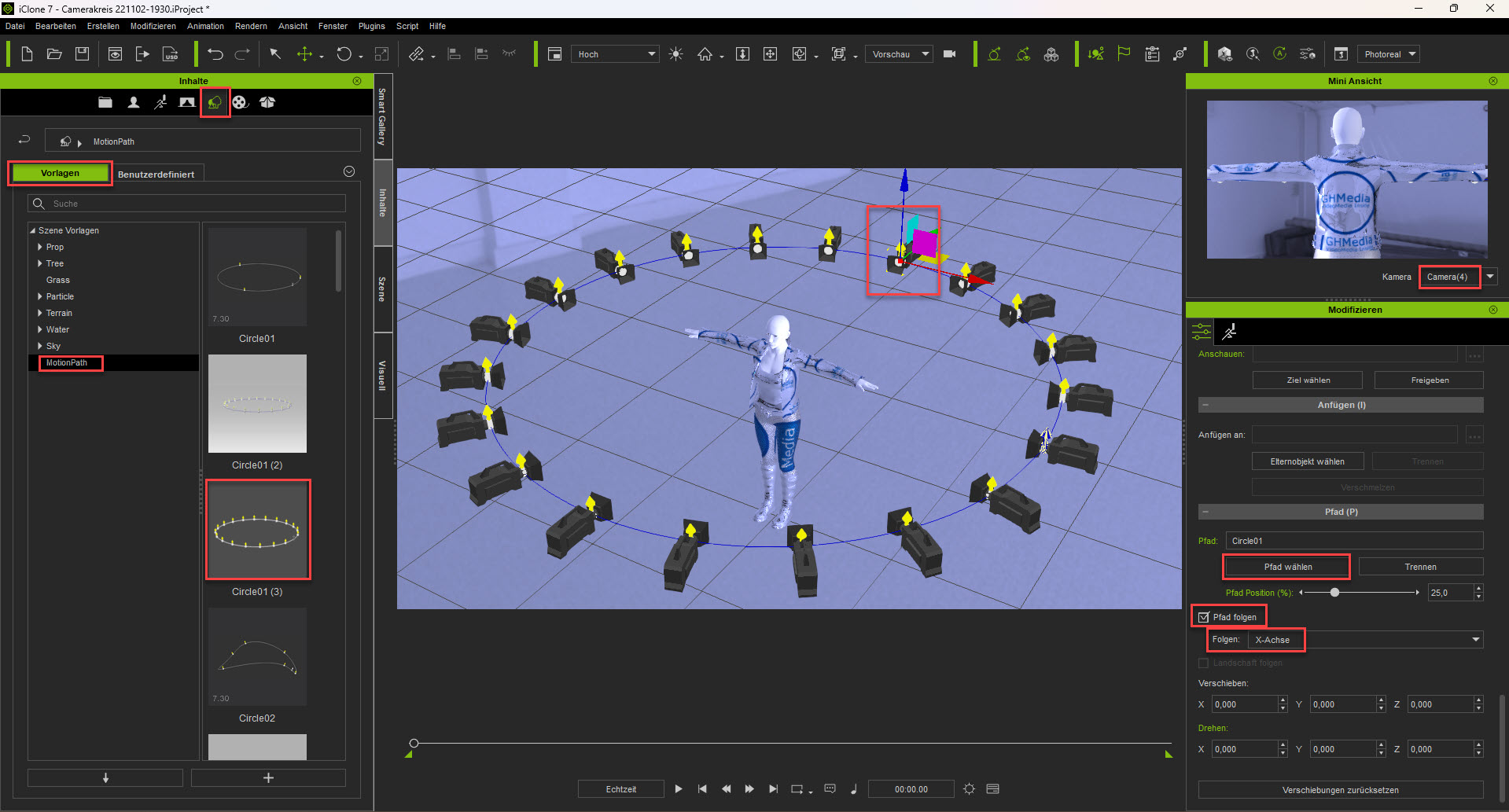Screen dimensions: 1509x812
Task: Open the Animation menu
Action: coord(205,26)
